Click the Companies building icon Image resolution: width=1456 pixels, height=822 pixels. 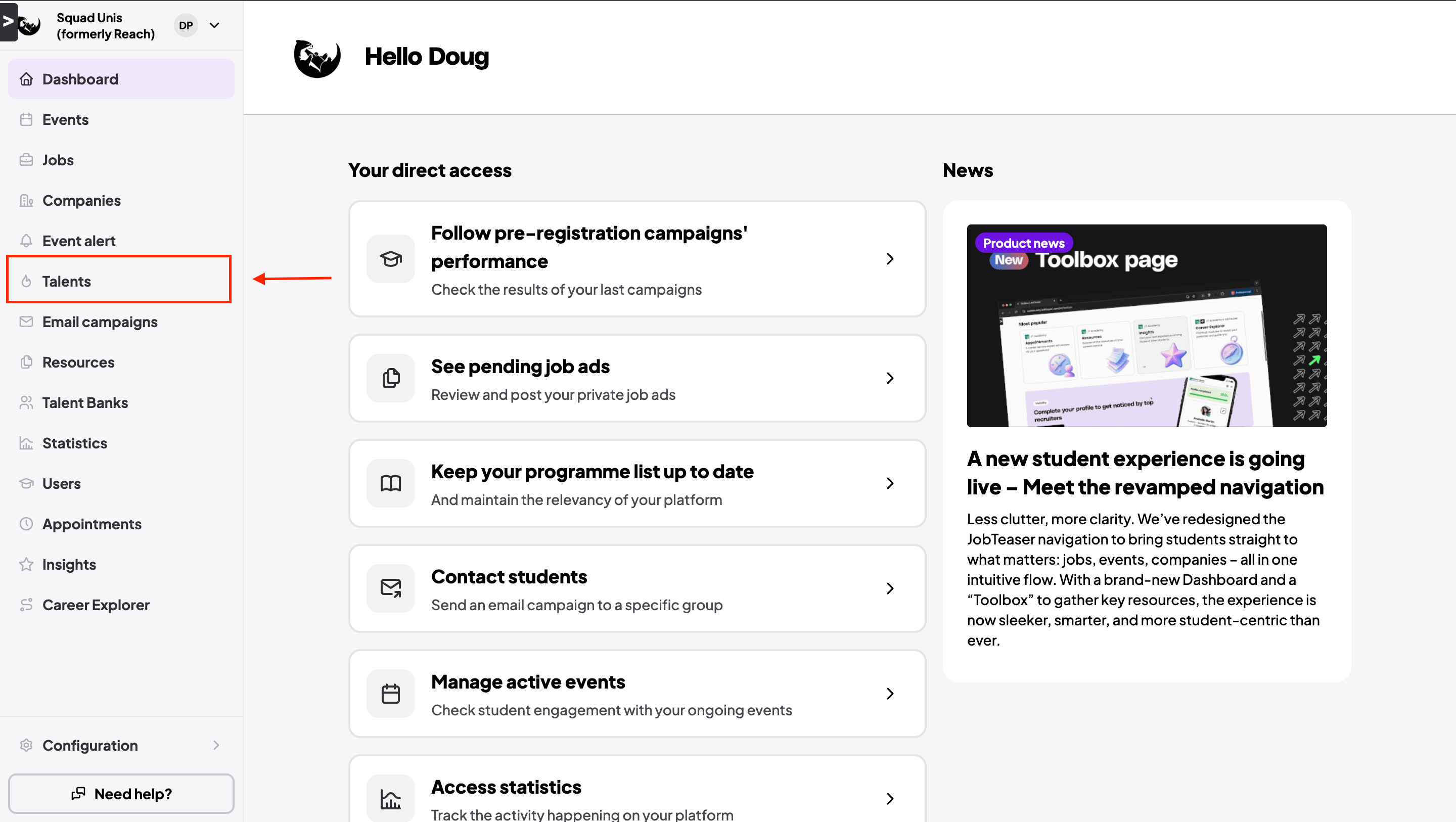(26, 200)
